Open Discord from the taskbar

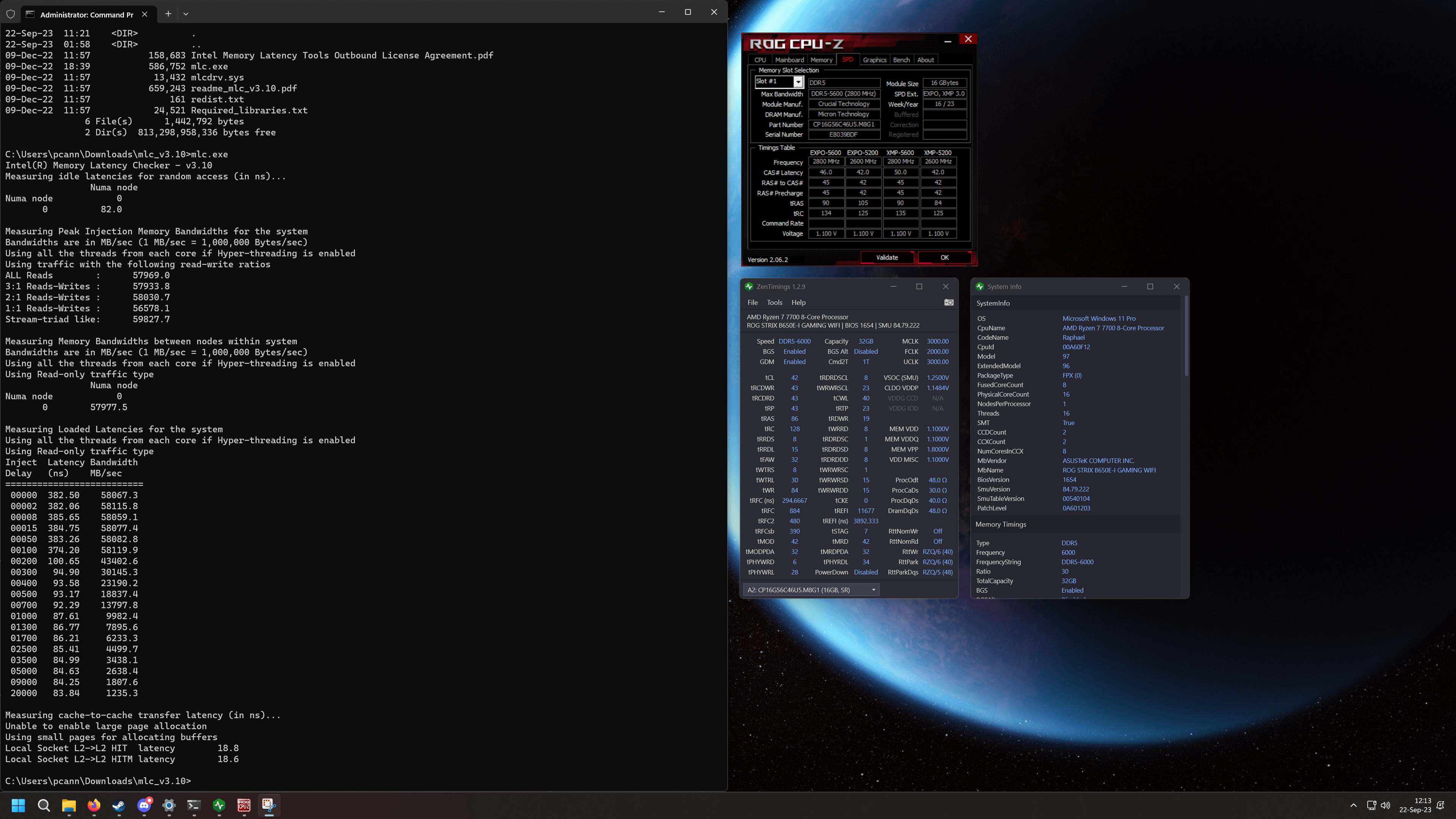tap(144, 805)
